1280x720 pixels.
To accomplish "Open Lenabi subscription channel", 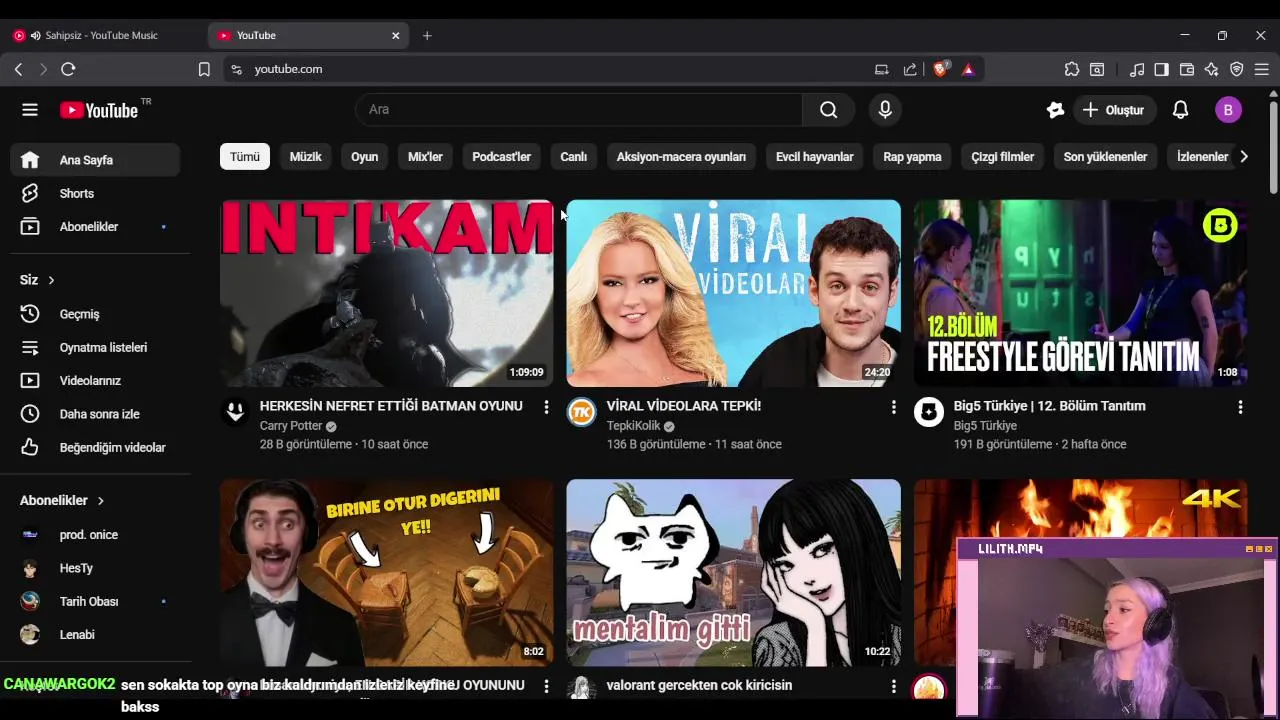I will point(95,635).
